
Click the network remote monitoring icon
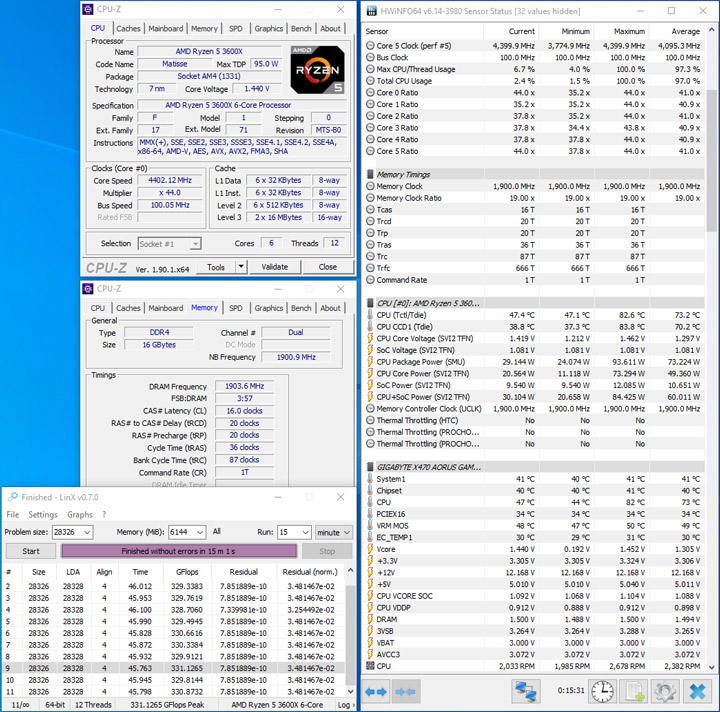pyautogui.click(x=526, y=691)
